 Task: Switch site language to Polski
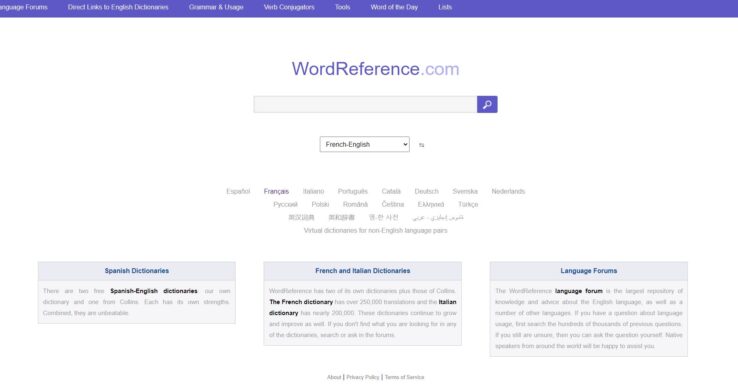tap(320, 204)
